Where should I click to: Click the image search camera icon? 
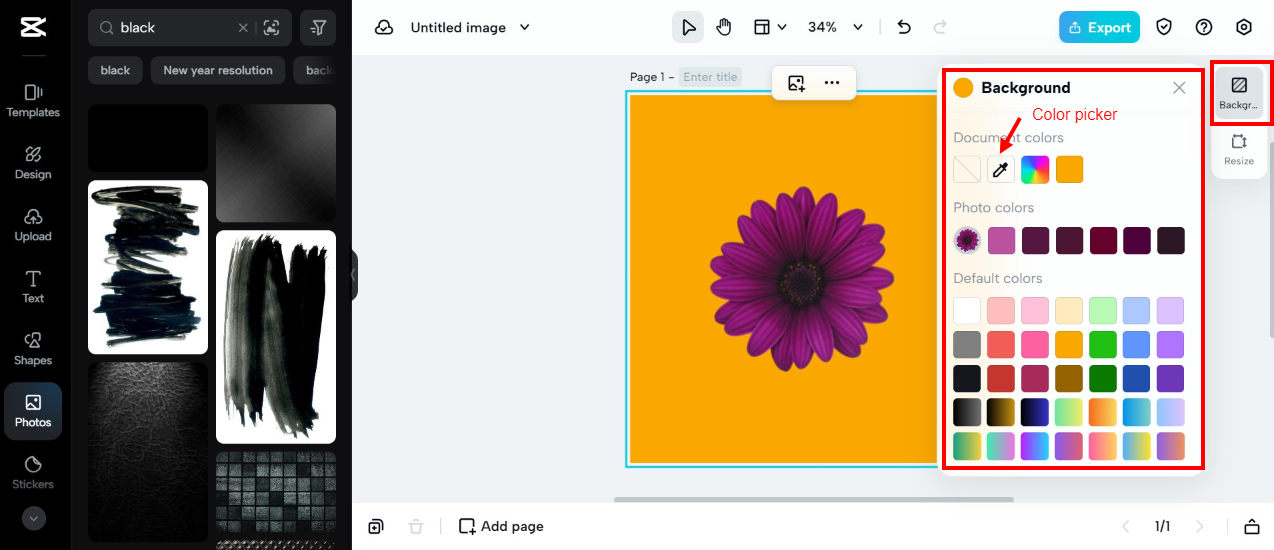(271, 28)
